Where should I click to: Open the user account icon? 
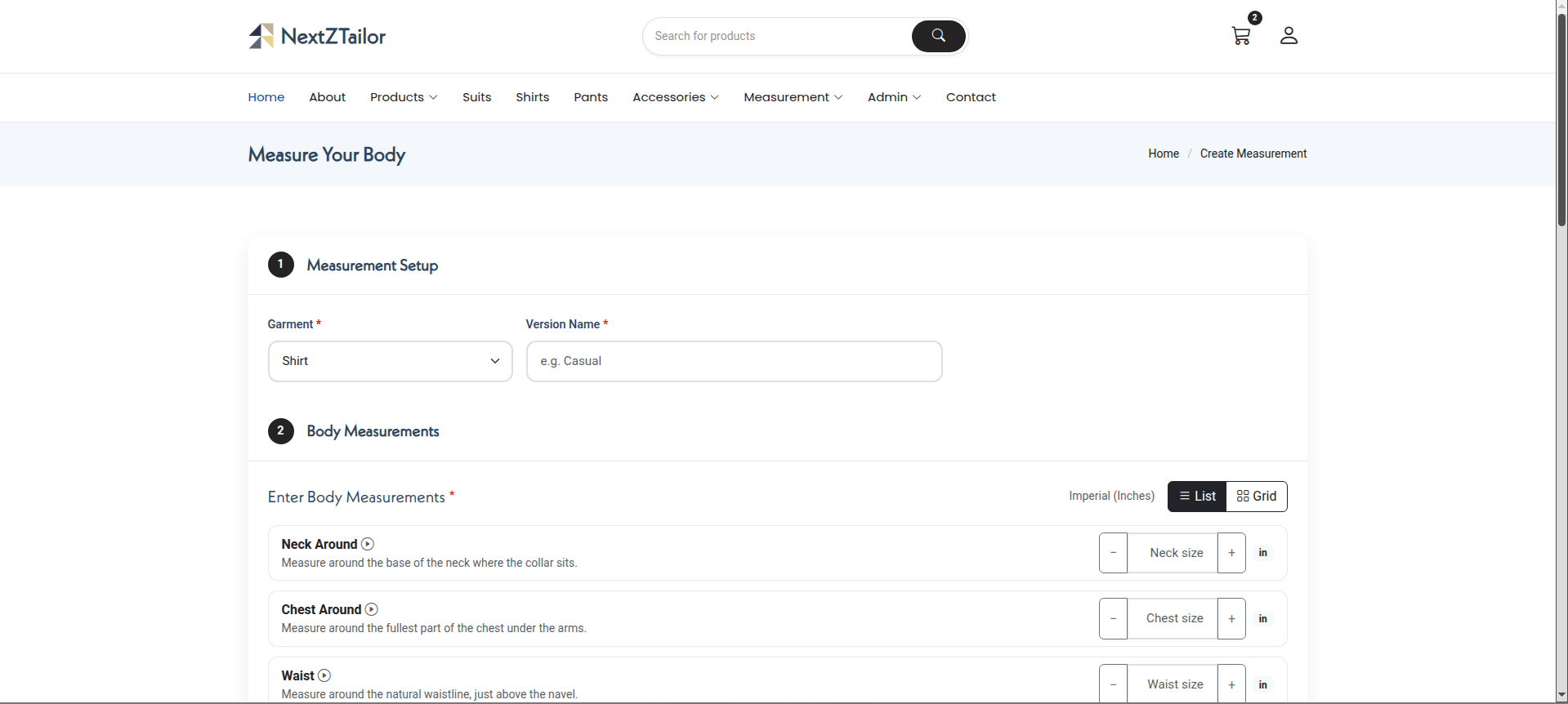[1289, 36]
